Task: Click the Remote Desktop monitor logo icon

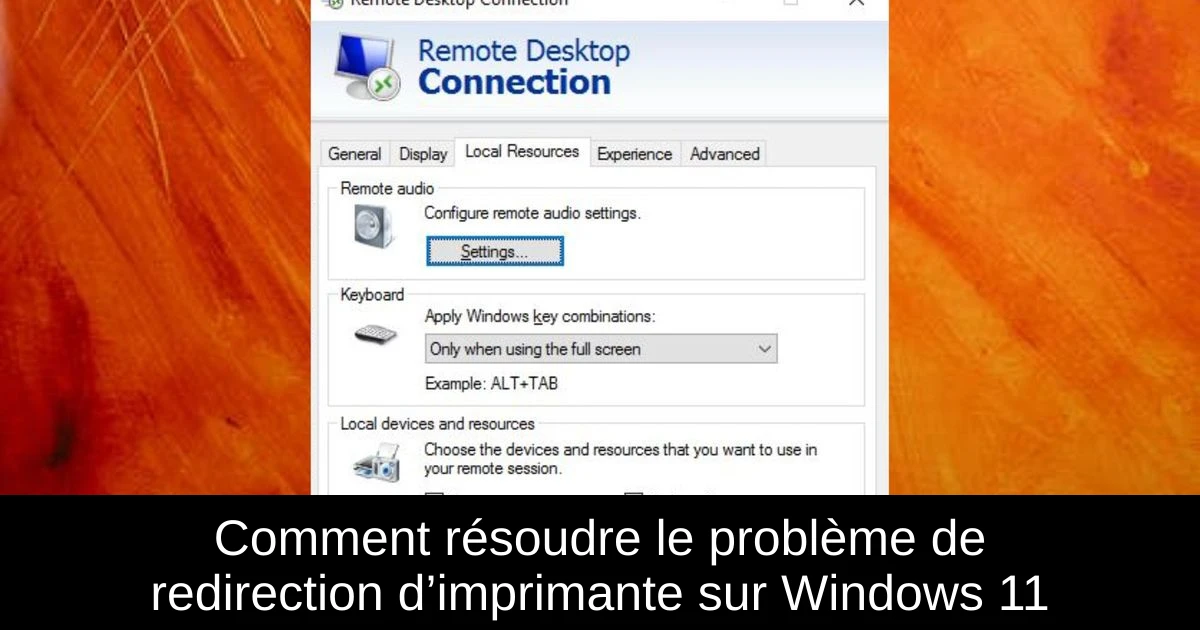Action: pos(366,66)
